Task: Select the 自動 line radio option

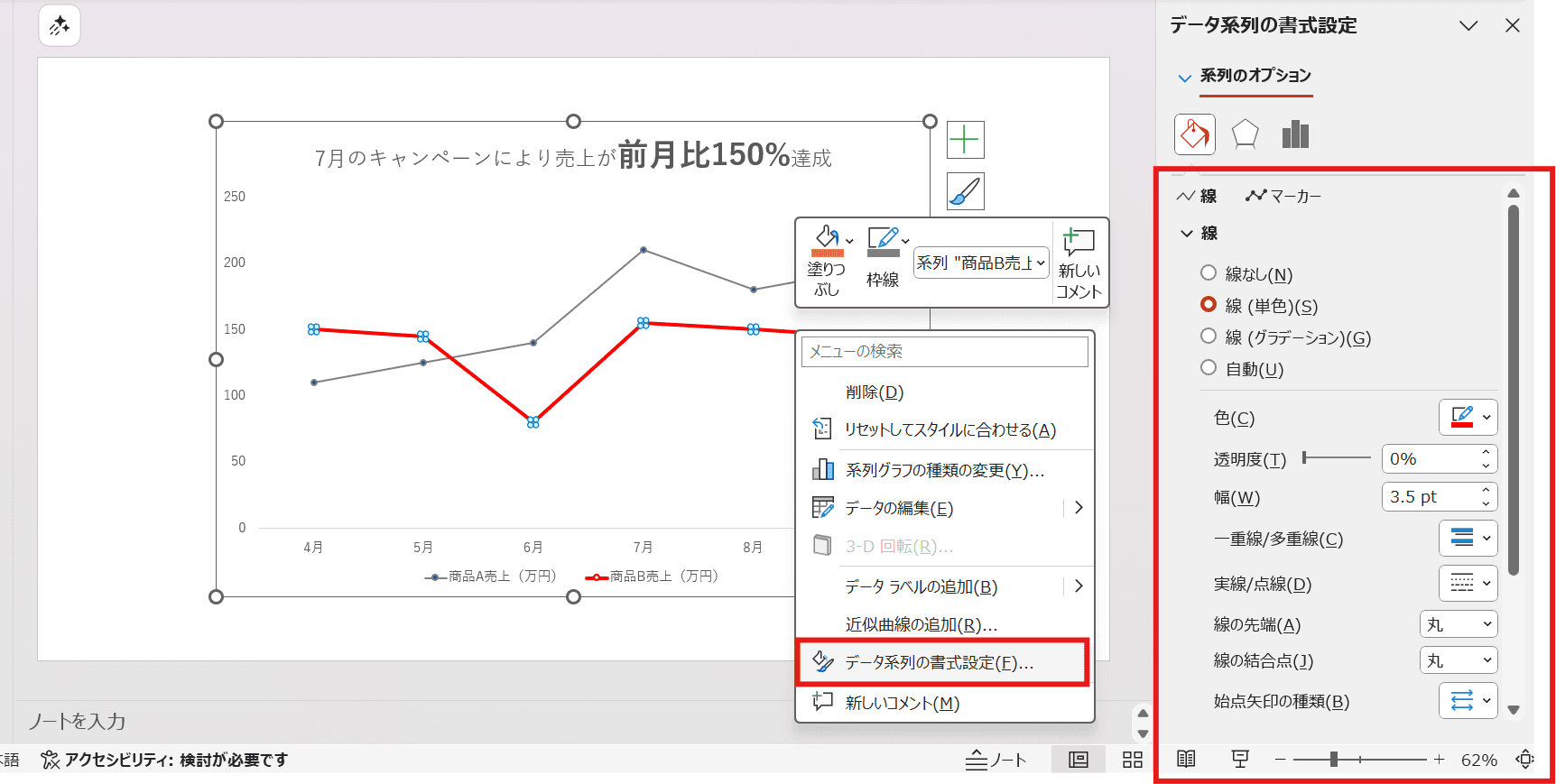Action: click(1209, 368)
